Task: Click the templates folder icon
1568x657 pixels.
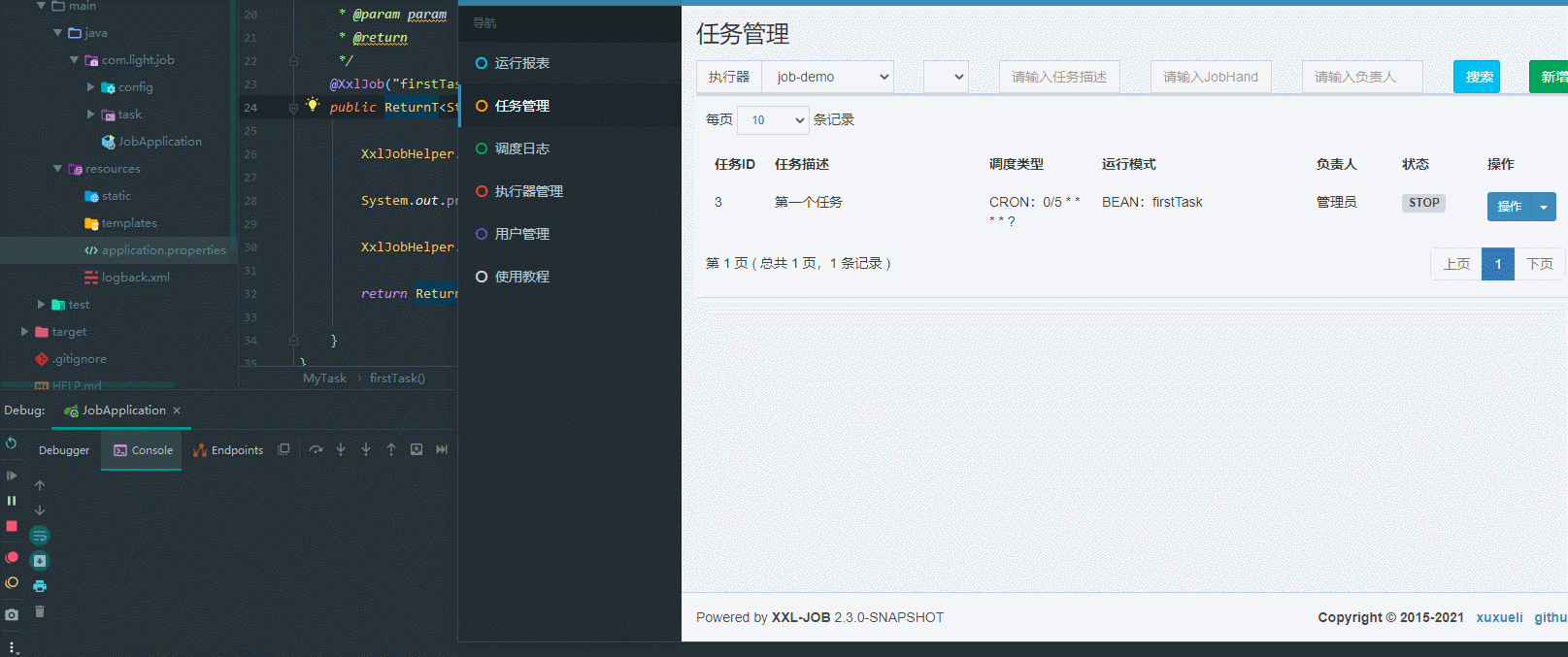Action: (91, 223)
